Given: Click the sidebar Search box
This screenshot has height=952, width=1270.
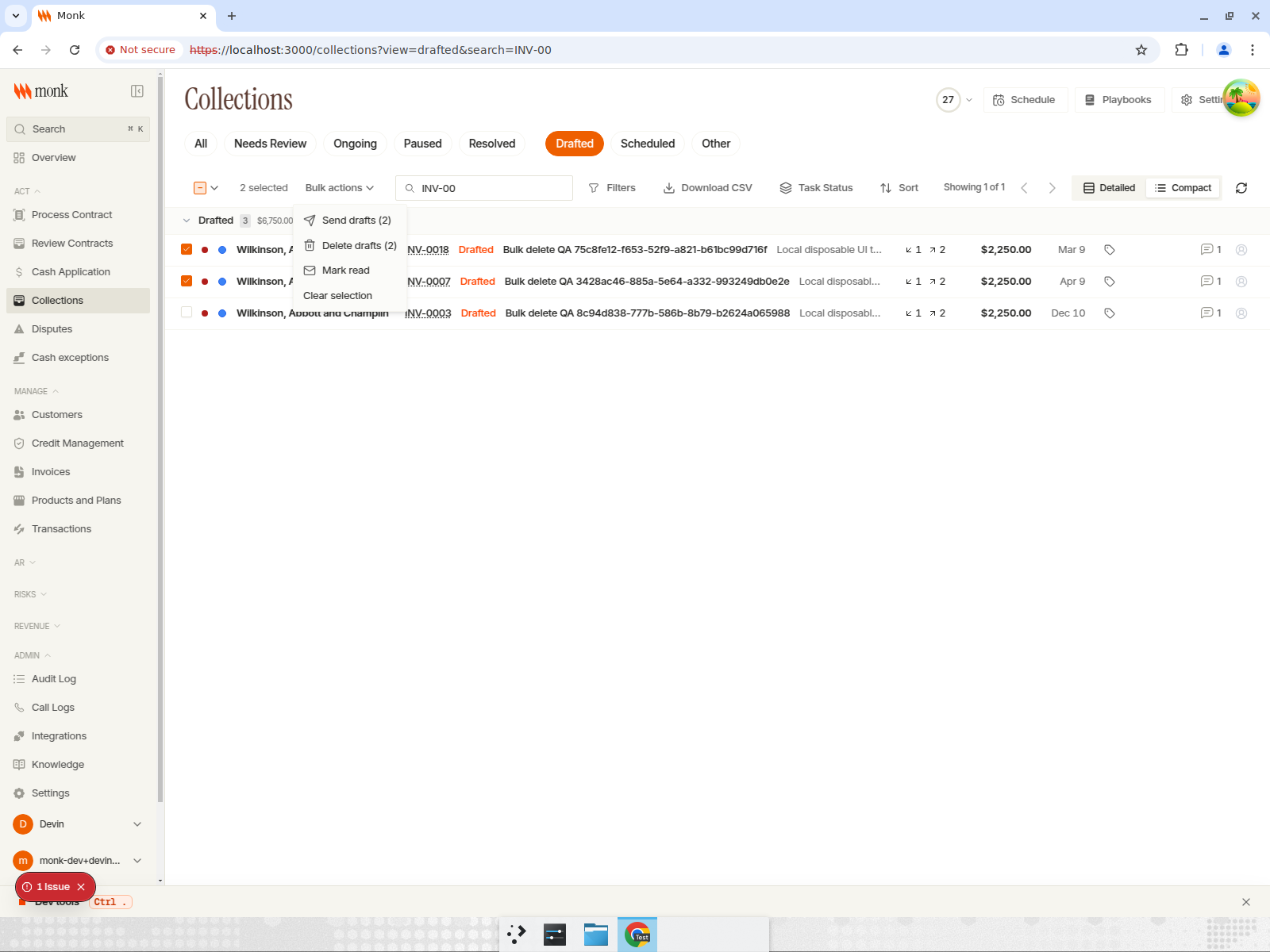Looking at the screenshot, I should (78, 129).
